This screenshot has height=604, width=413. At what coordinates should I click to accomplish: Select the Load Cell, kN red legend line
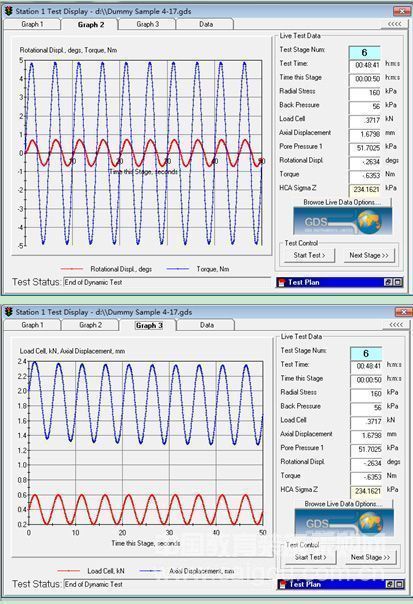[69, 571]
